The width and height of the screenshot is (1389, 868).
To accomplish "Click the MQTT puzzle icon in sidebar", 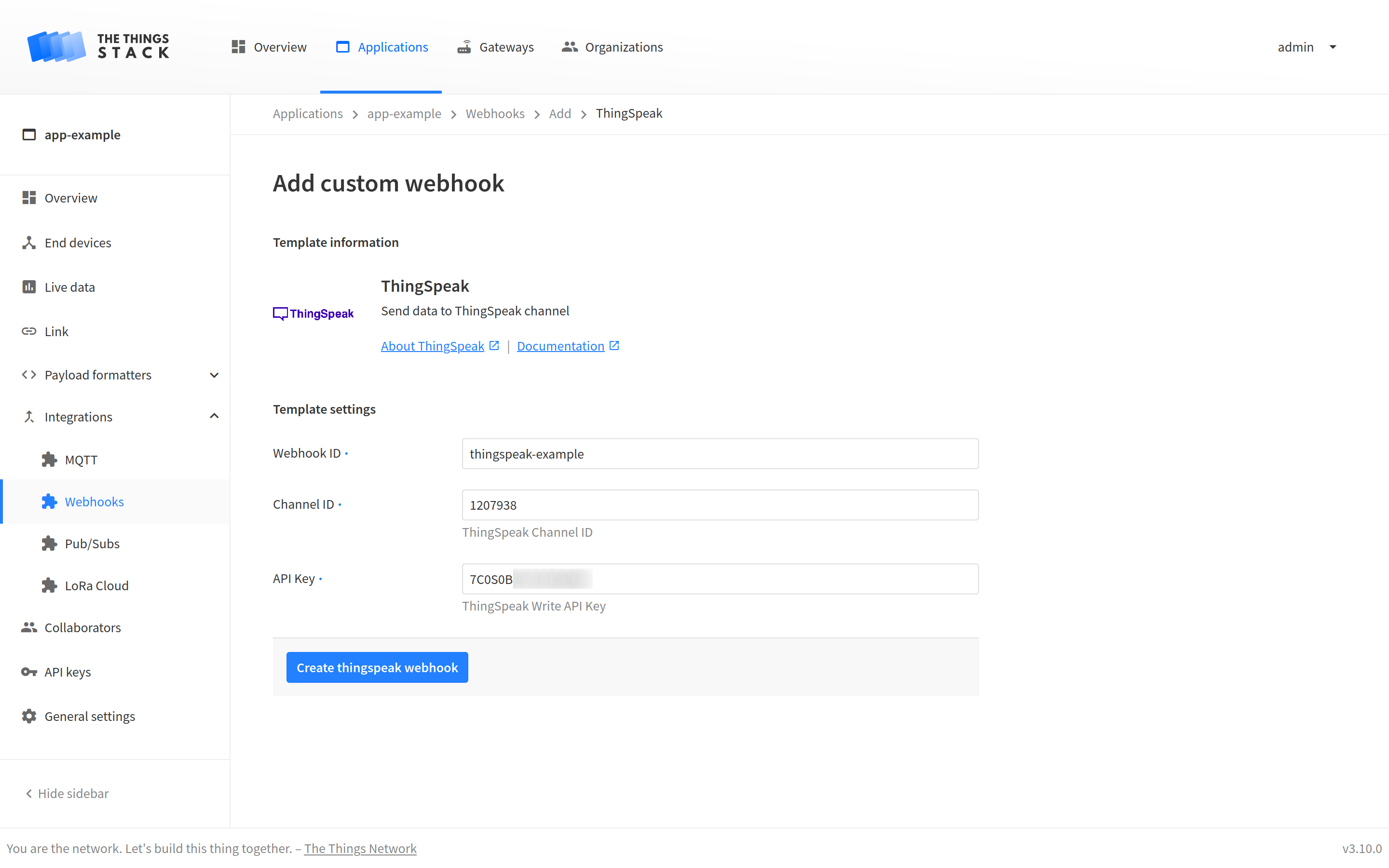I will 49,459.
